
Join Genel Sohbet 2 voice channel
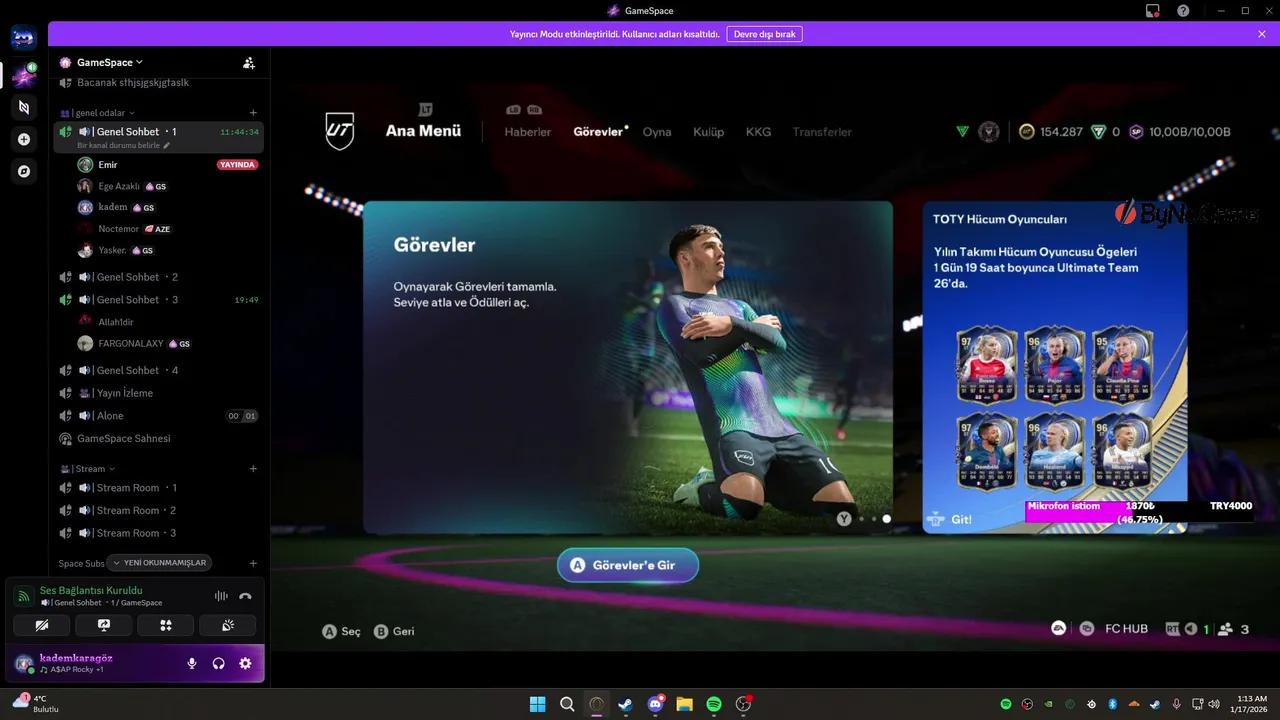(160, 277)
